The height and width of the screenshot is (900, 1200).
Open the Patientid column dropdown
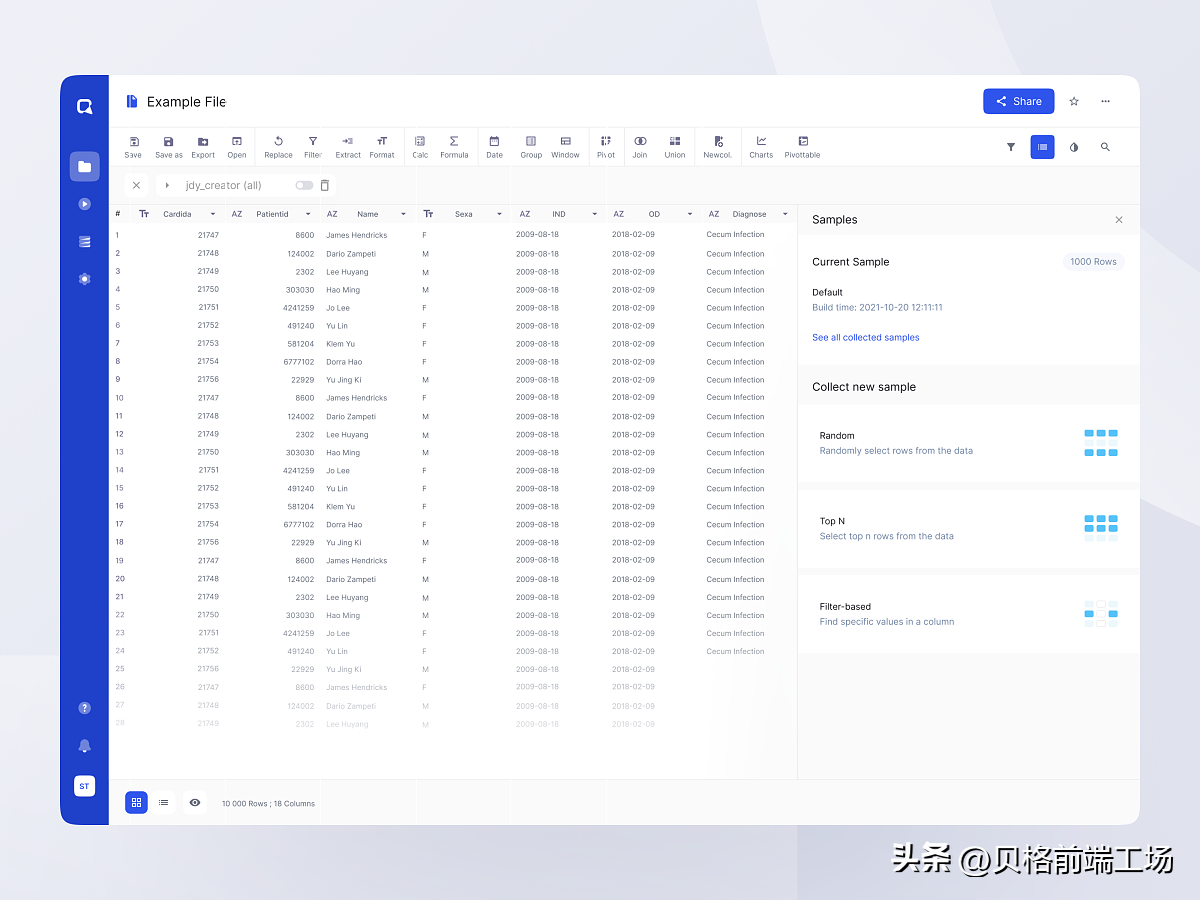click(x=308, y=214)
